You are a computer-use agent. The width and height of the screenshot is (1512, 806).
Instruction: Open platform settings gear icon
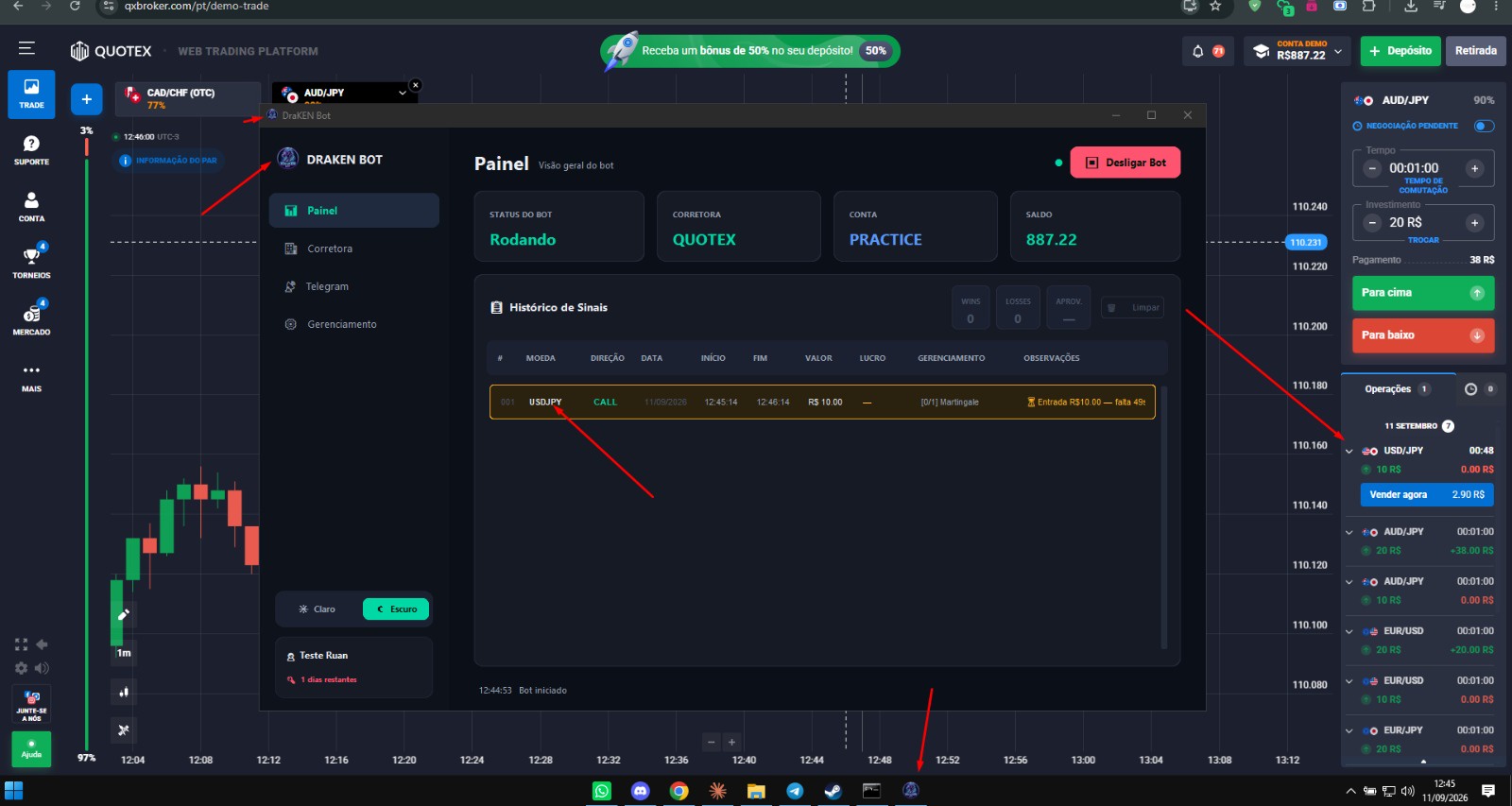[x=21, y=668]
